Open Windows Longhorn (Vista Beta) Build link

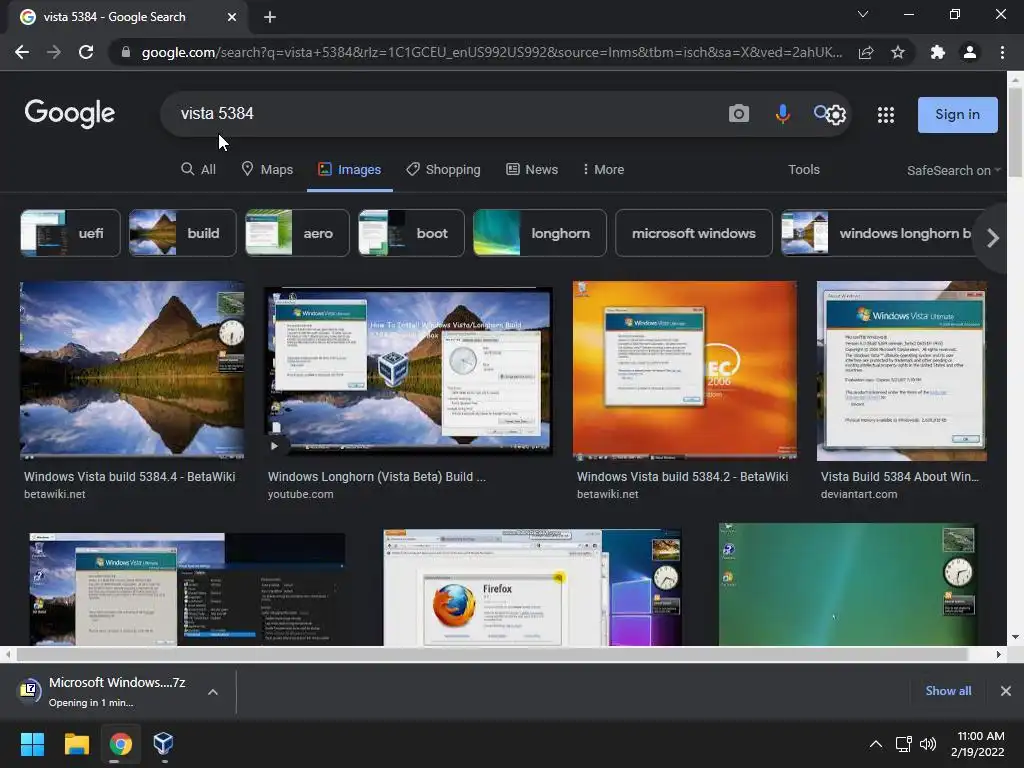tap(377, 477)
